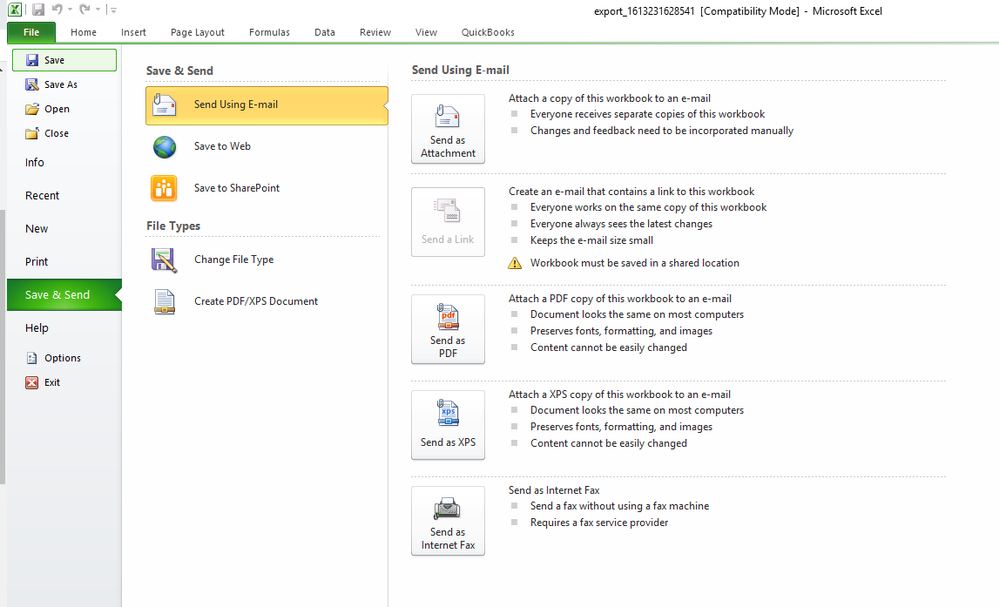Click 'Keeps the e-mail size small' text
This screenshot has width=999, height=607.
click(x=592, y=241)
